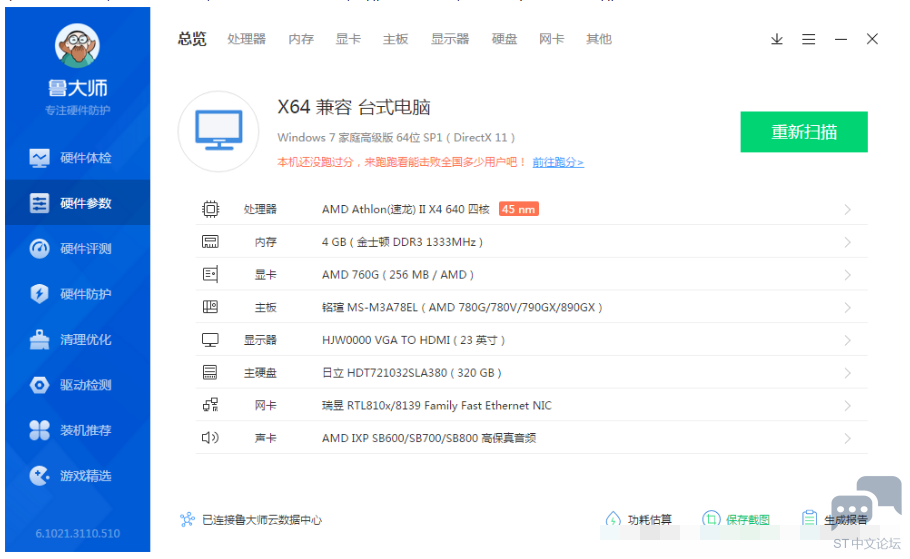Open 硬件评测 benchmark section
The height and width of the screenshot is (559, 910).
tap(78, 248)
